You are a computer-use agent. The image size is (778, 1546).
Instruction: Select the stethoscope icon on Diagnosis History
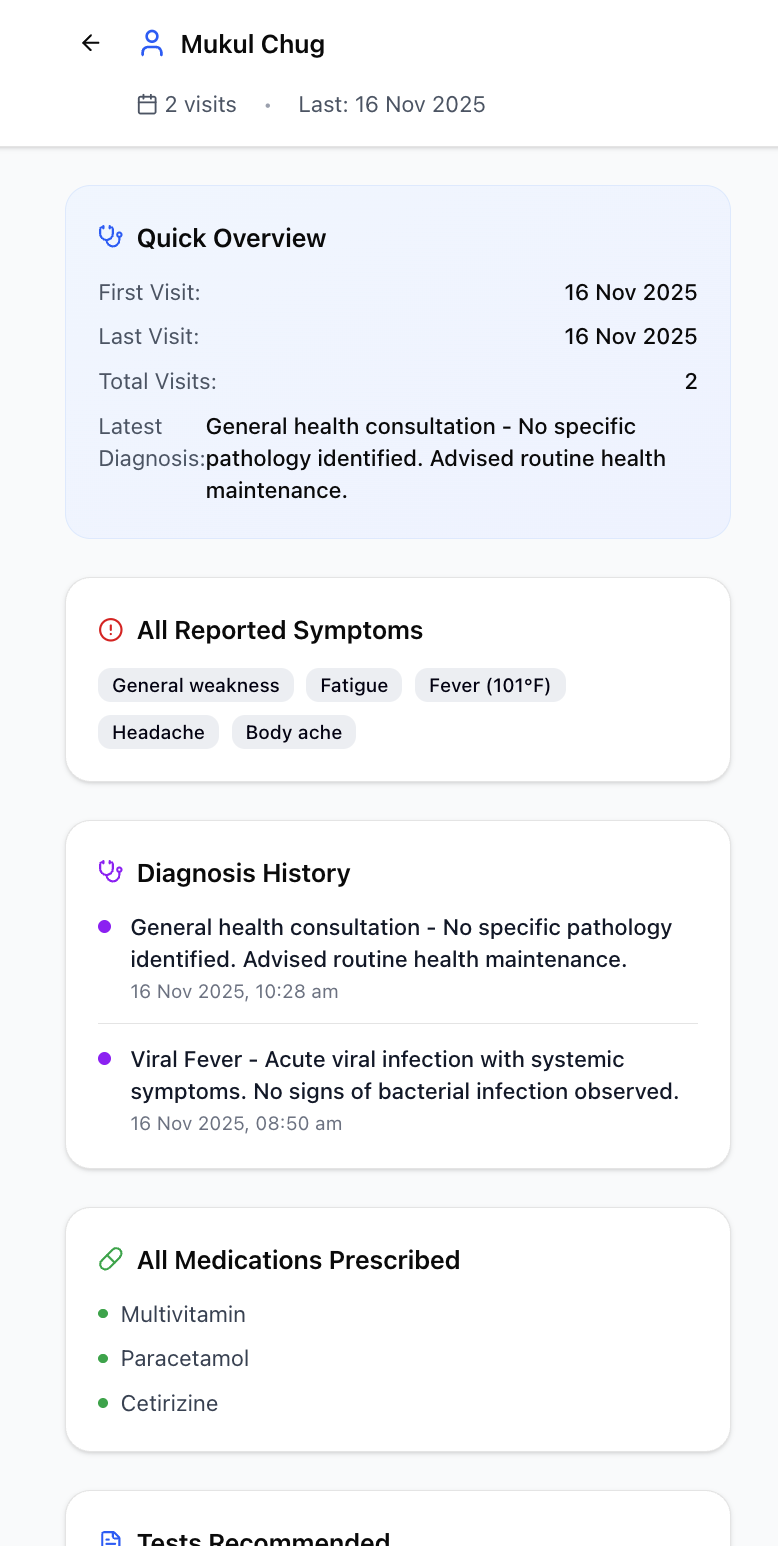110,872
